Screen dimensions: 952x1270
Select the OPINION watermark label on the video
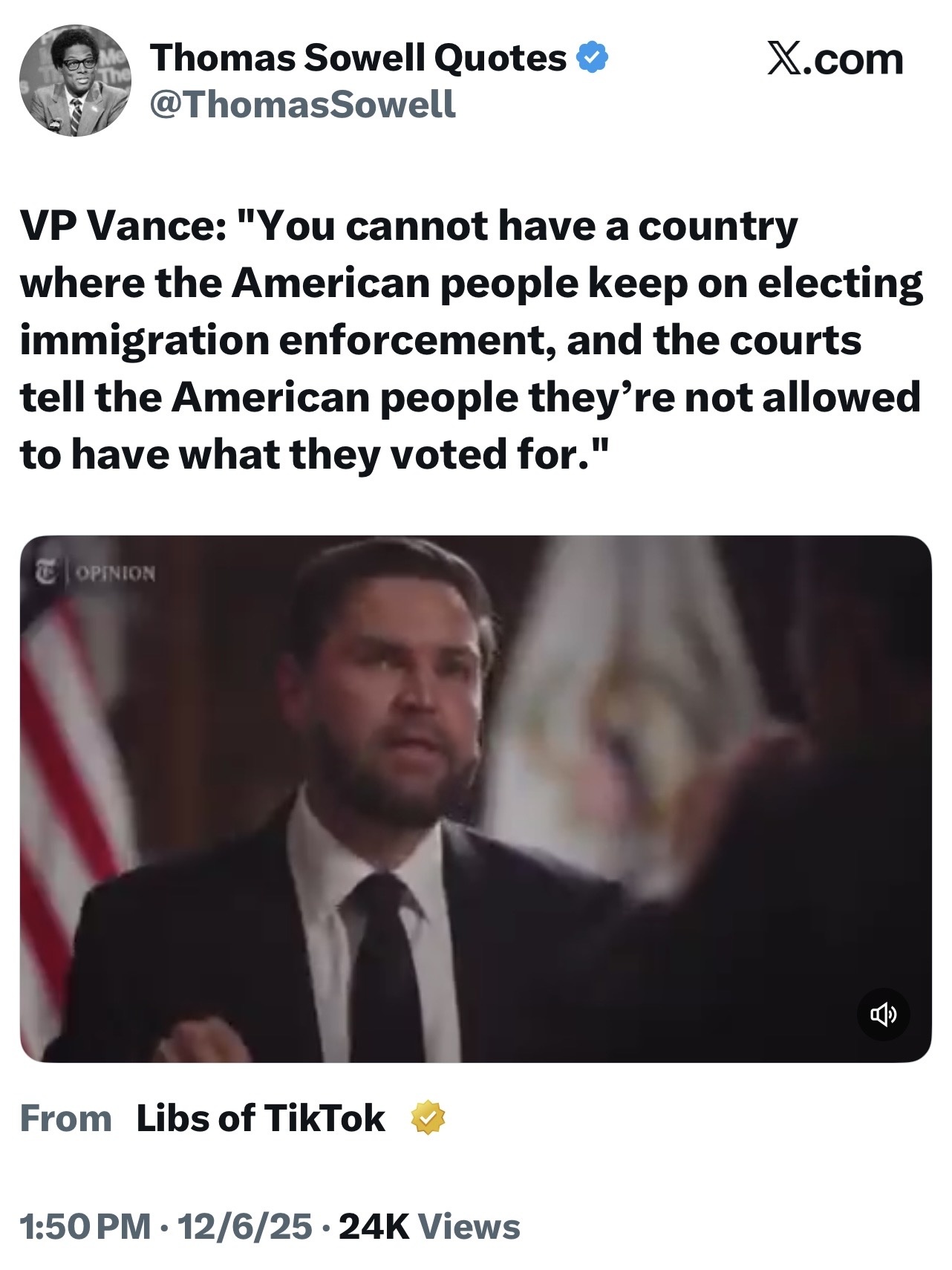[x=116, y=573]
